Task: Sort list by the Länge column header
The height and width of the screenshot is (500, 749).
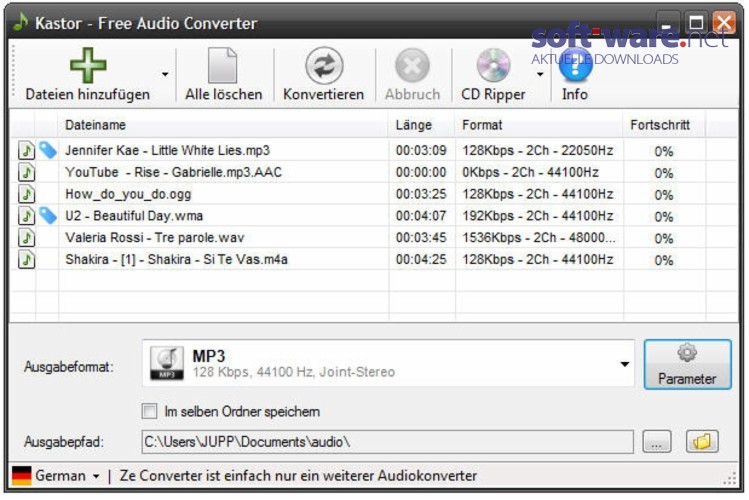Action: click(414, 125)
